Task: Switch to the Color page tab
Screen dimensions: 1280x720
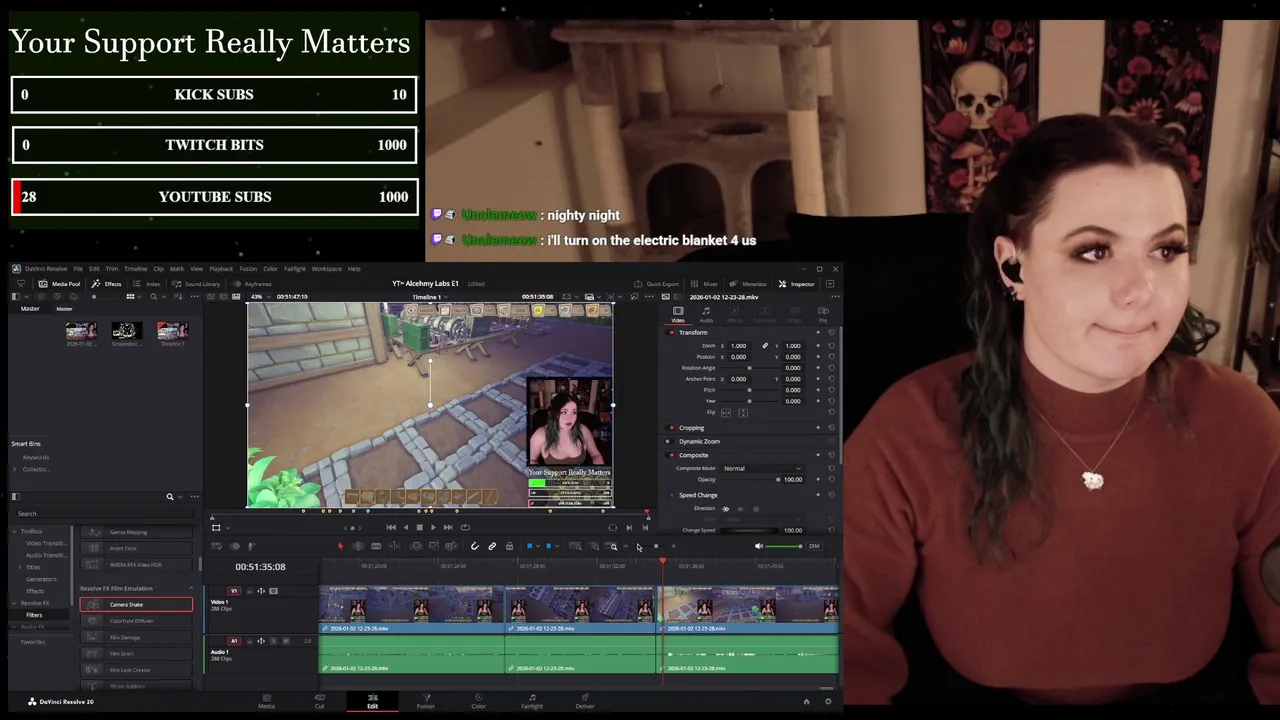Action: click(x=479, y=701)
